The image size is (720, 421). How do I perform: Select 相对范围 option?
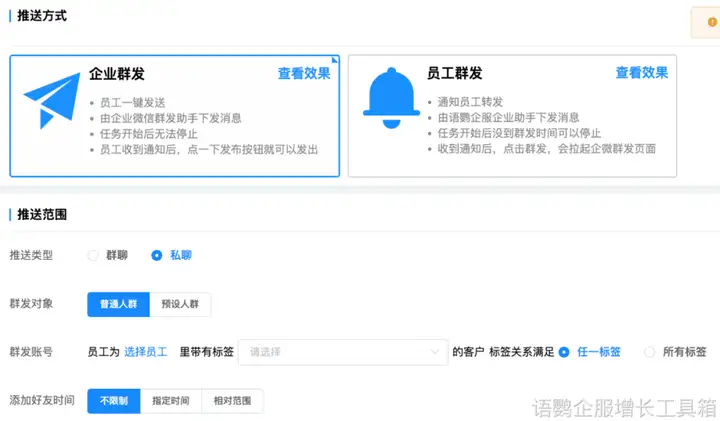[x=232, y=401]
